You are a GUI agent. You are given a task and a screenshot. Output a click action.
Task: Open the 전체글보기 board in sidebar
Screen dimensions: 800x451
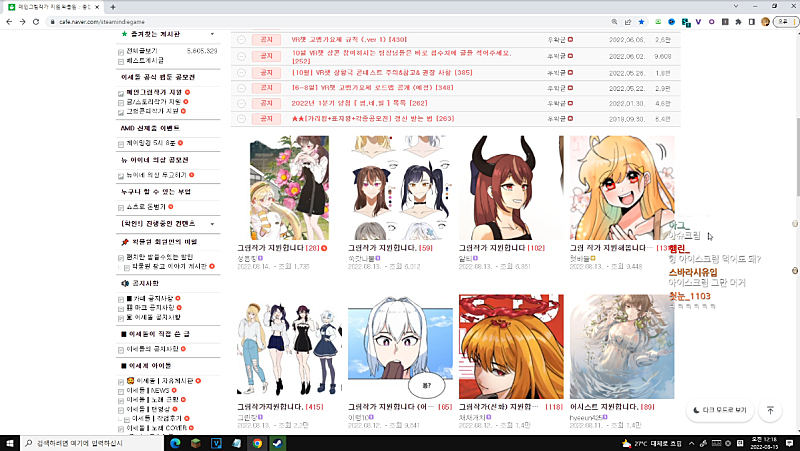(x=140, y=49)
